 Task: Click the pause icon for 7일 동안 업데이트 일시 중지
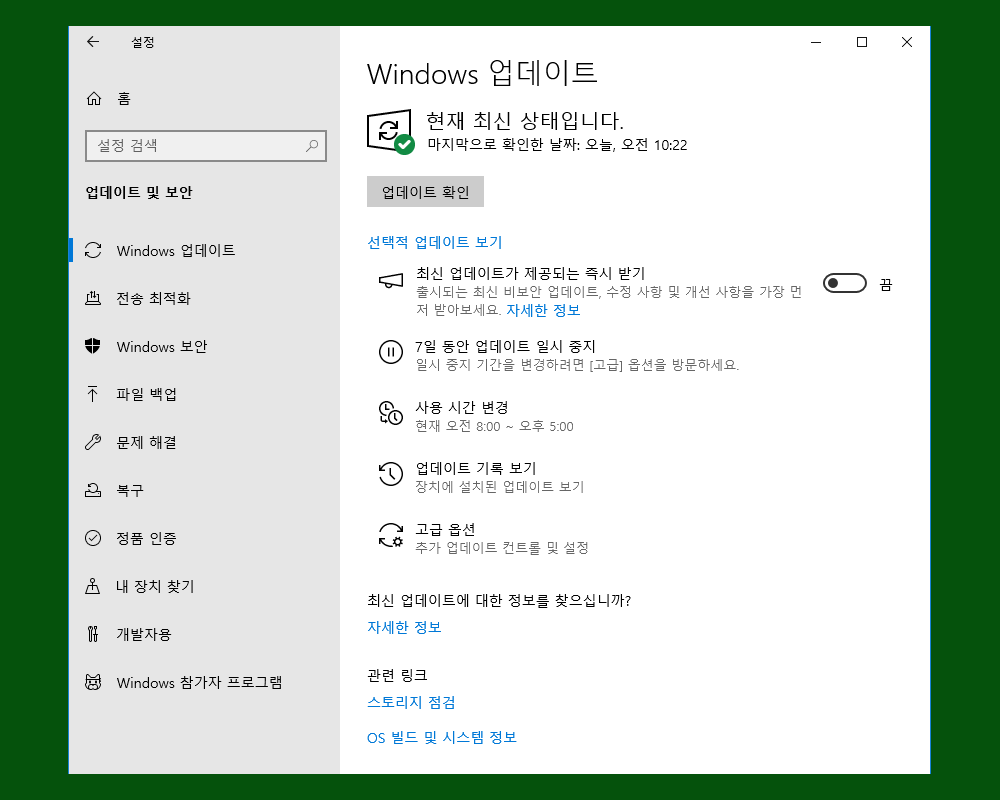[391, 352]
